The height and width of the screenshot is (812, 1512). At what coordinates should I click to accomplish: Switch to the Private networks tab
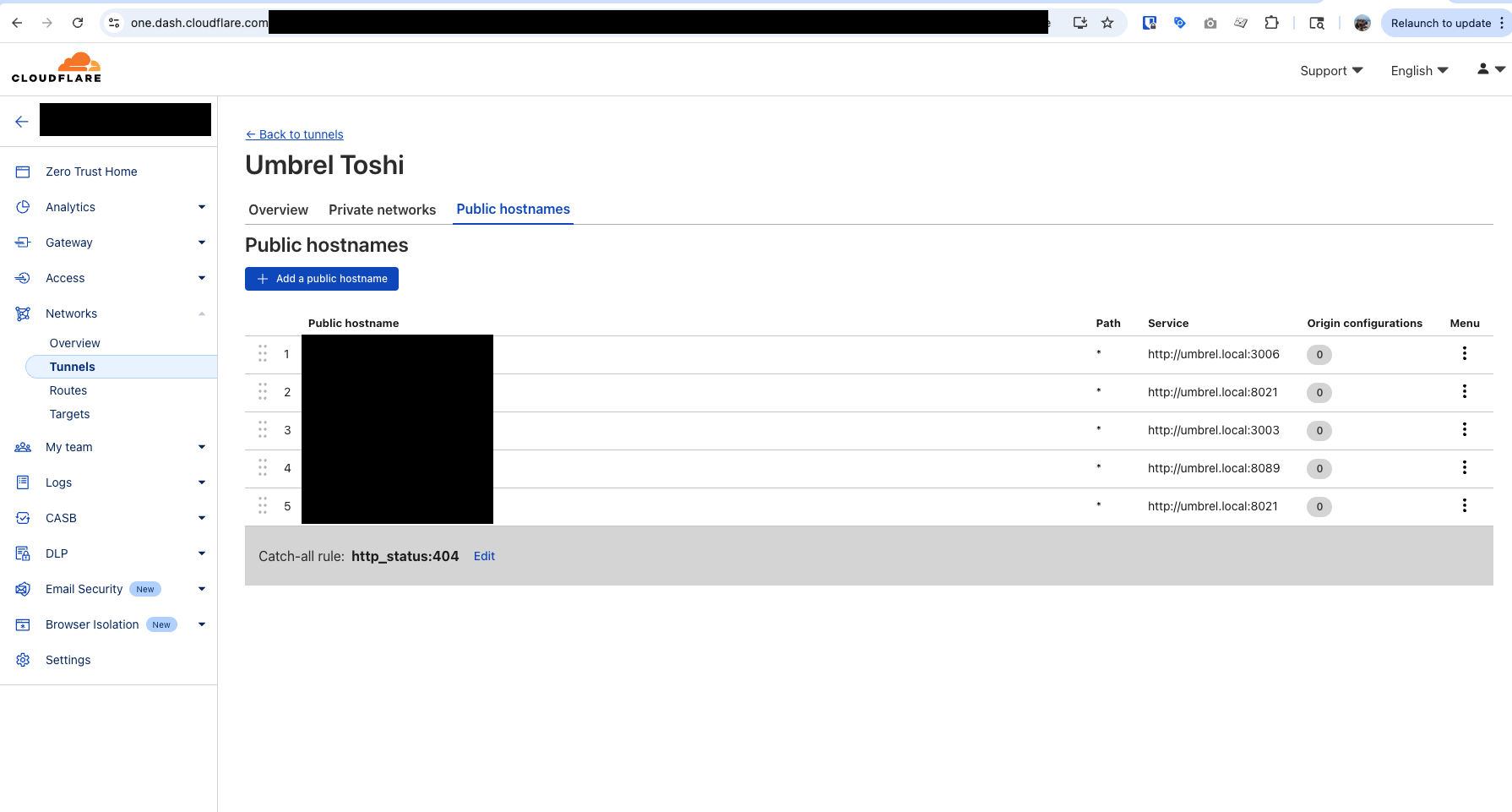(382, 210)
